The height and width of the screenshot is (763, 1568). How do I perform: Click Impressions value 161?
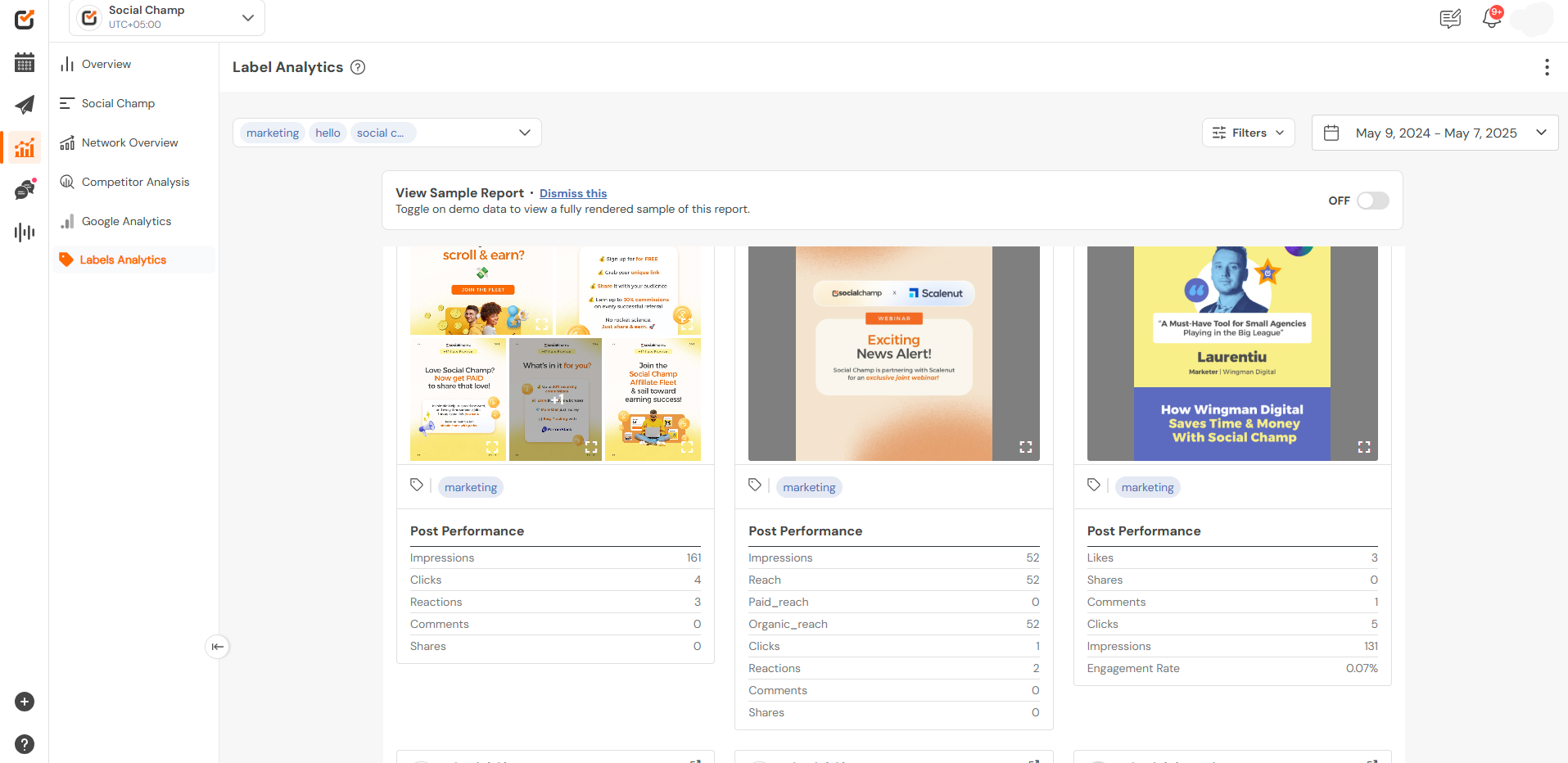click(x=694, y=558)
